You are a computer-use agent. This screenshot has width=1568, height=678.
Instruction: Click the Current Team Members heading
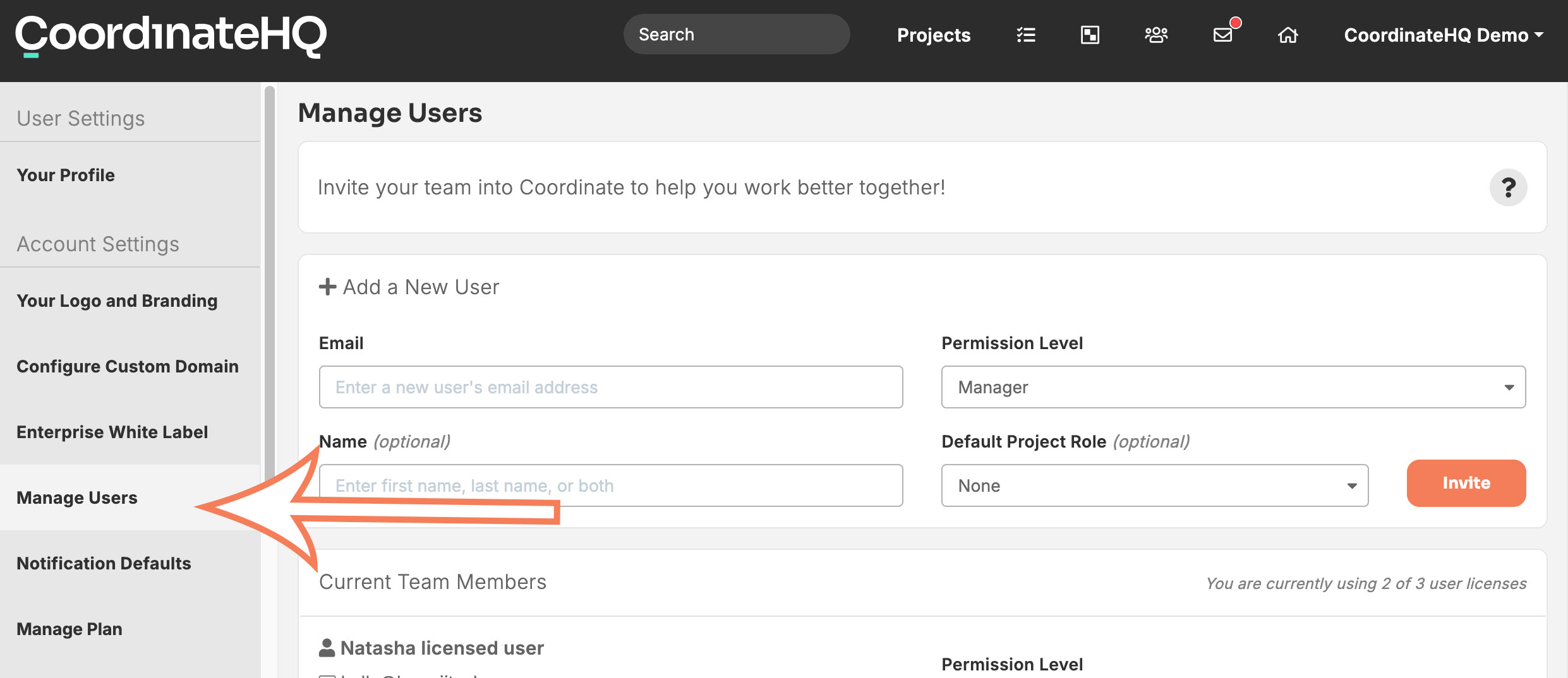point(433,581)
